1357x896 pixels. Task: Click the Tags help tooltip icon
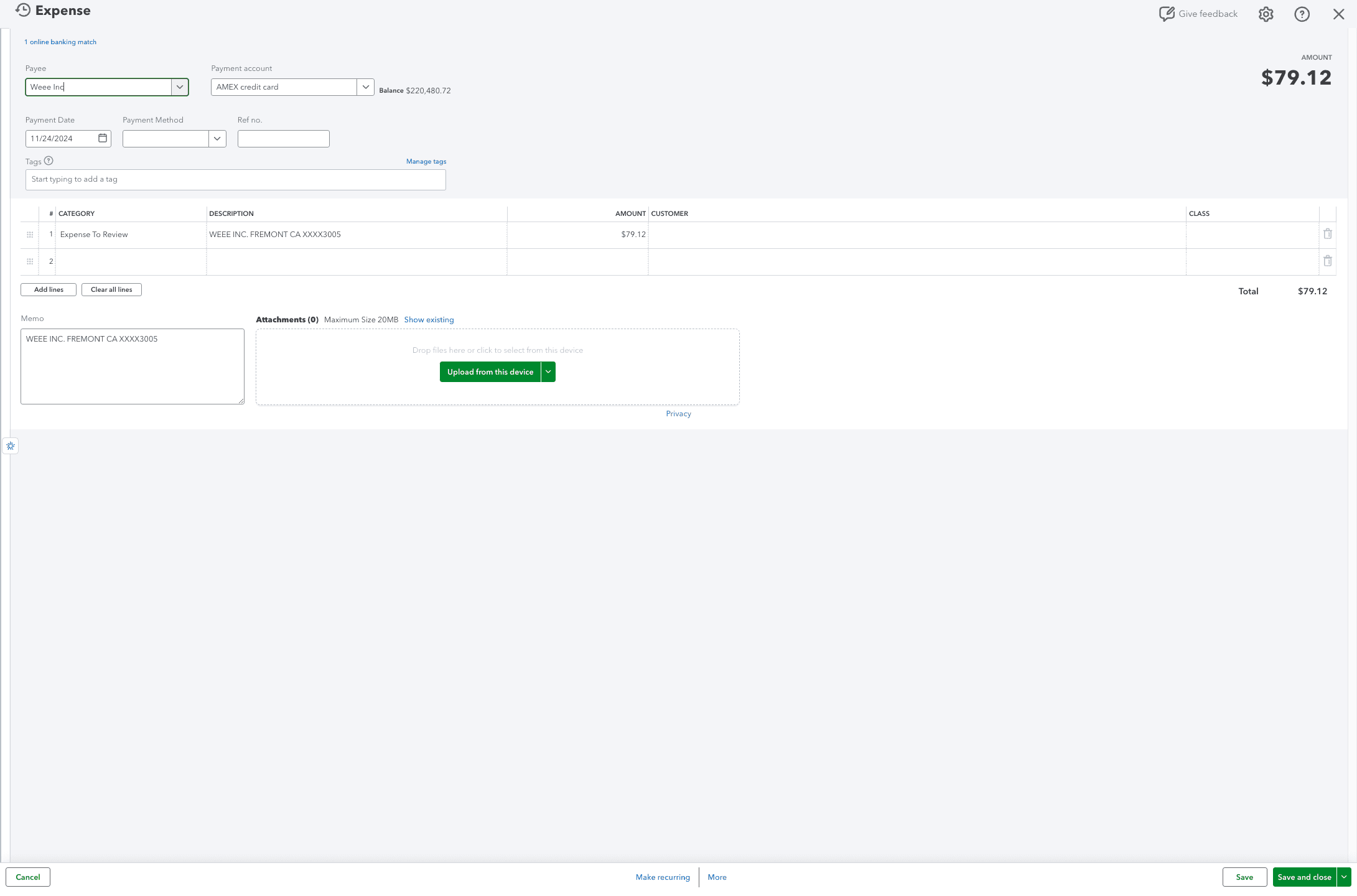click(47, 161)
